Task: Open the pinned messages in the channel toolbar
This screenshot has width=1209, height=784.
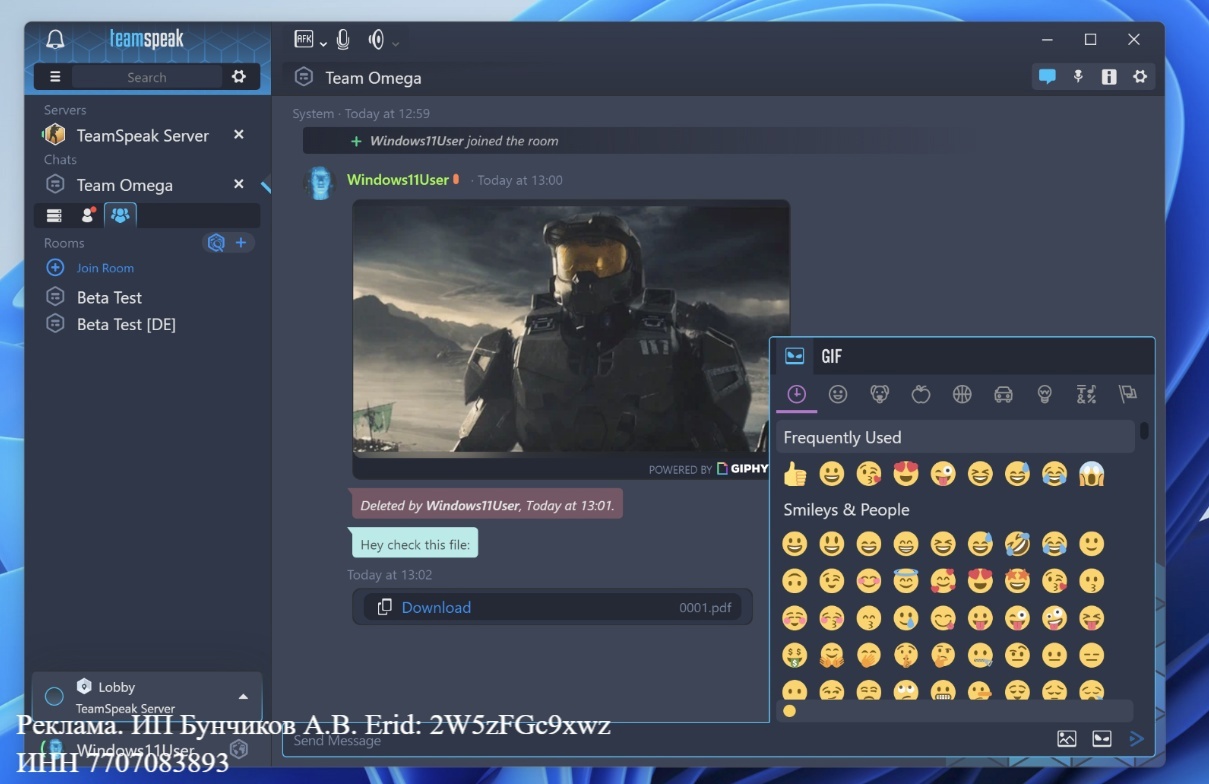Action: tap(1078, 76)
